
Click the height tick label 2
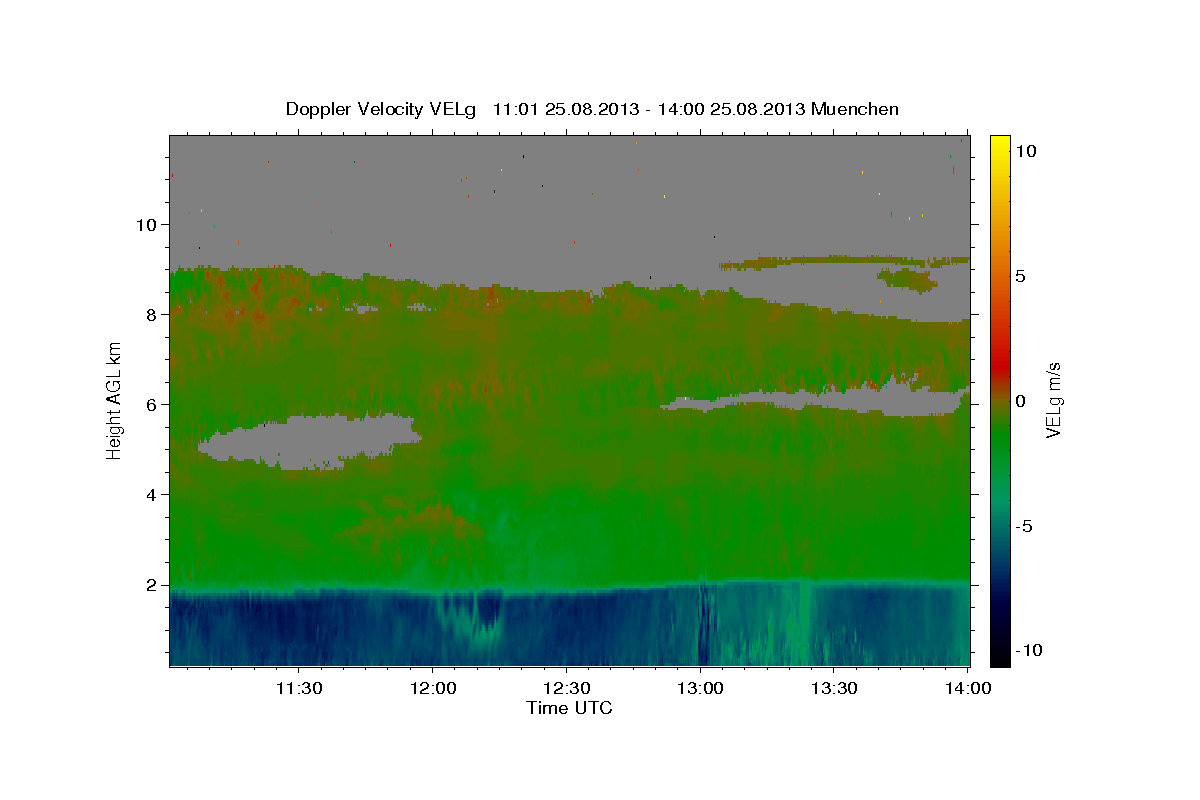pos(152,584)
